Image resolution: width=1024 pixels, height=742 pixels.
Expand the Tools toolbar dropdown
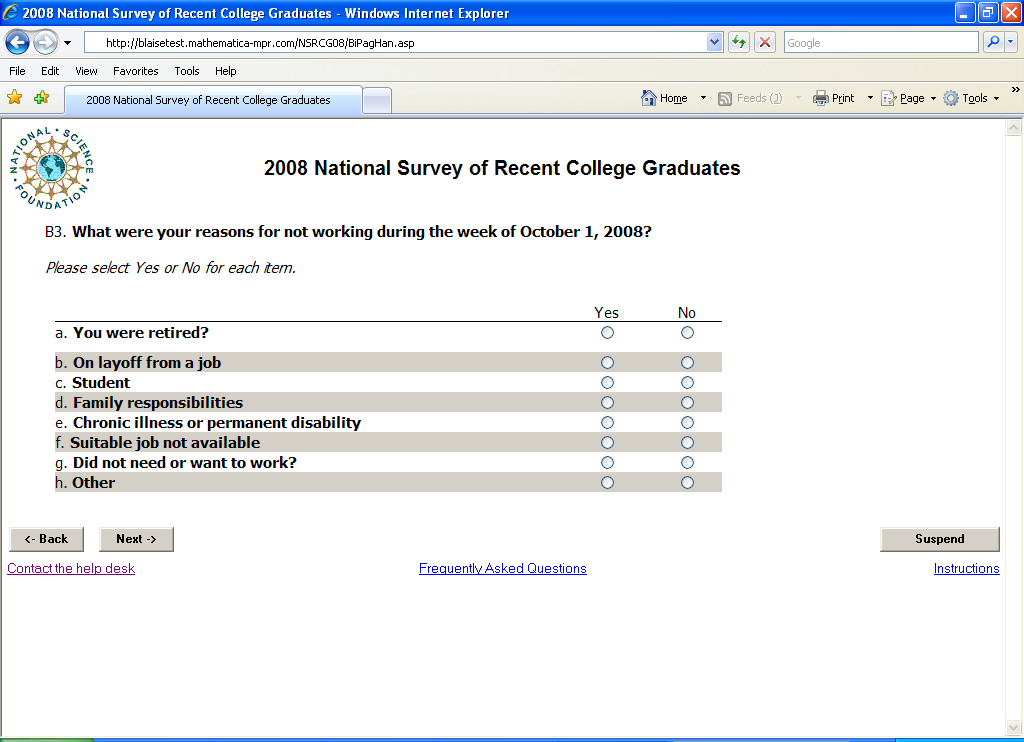pos(996,98)
